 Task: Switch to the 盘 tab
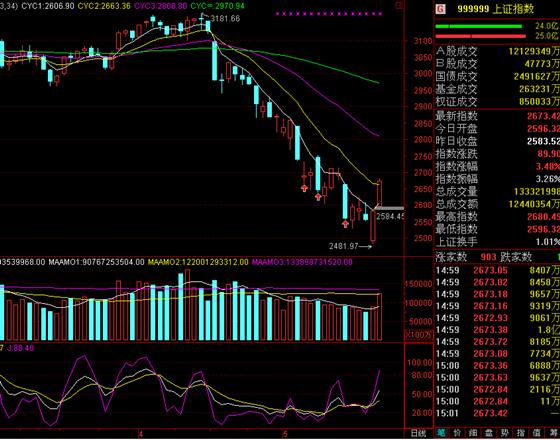click(x=488, y=434)
